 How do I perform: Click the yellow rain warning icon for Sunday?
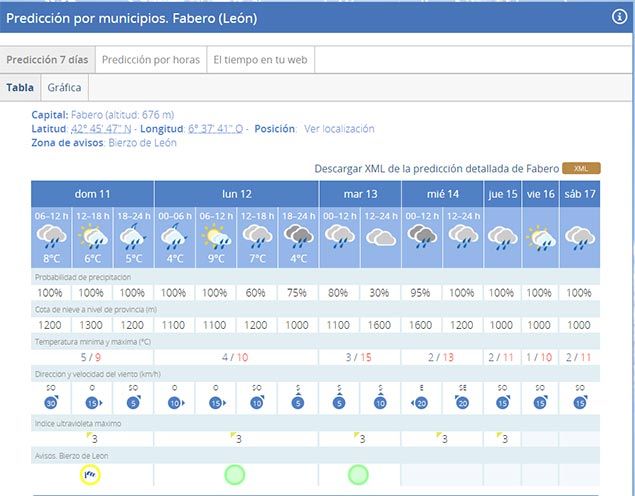92,474
